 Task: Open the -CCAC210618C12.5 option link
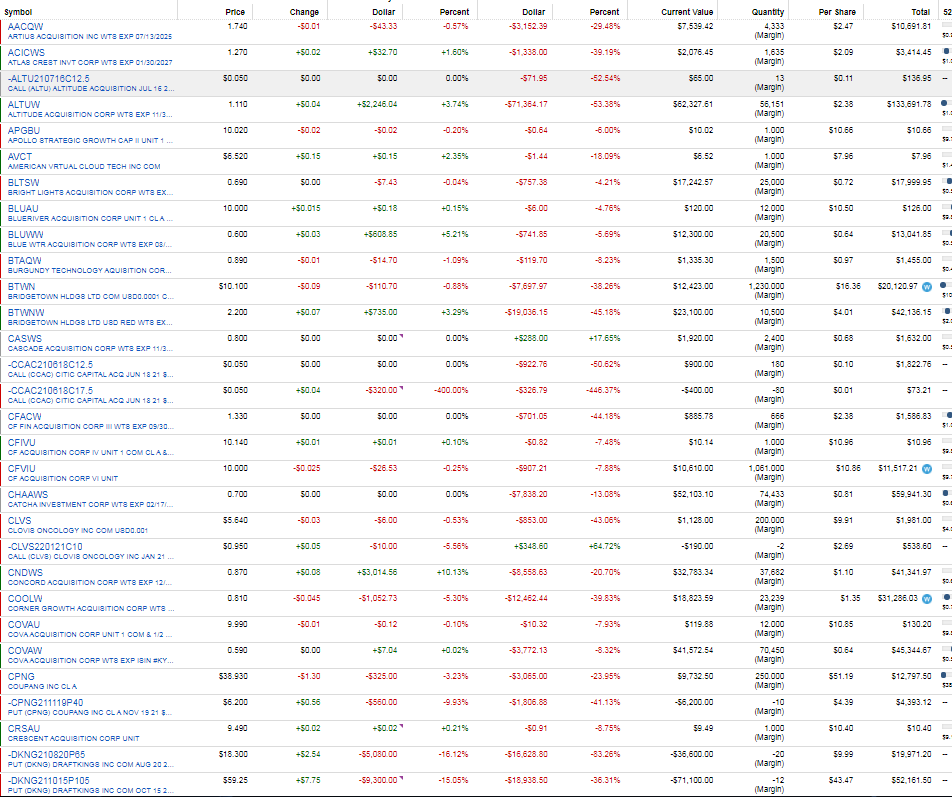tap(50, 365)
